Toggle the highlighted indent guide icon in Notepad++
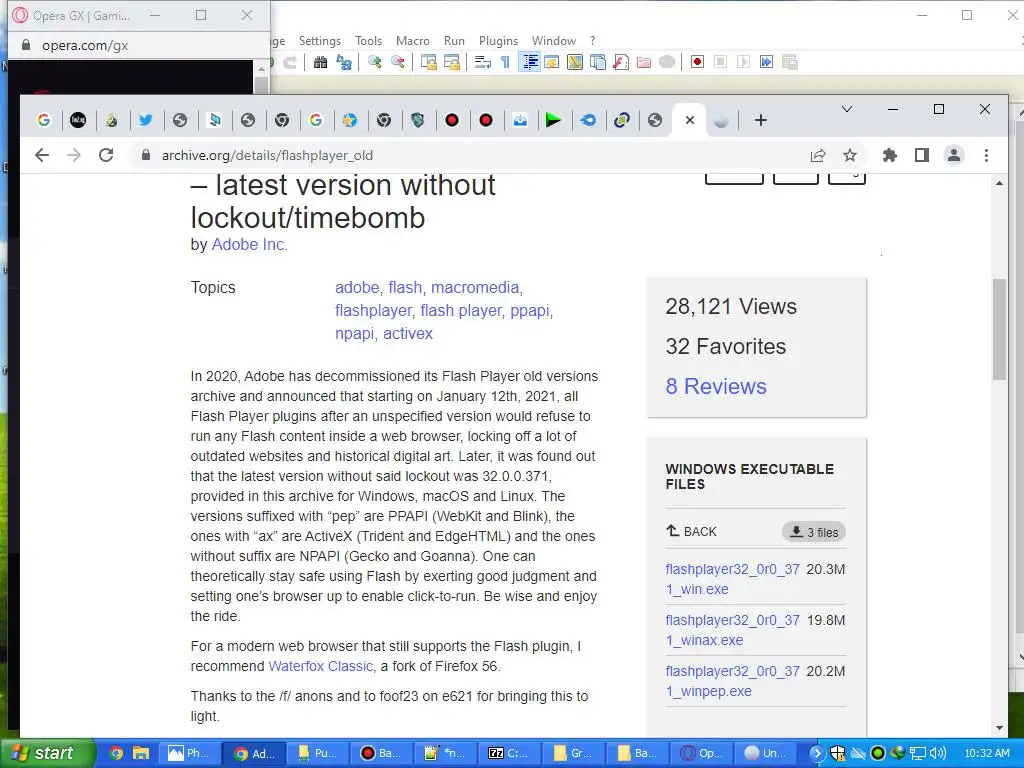The height and width of the screenshot is (768, 1024). (530, 62)
